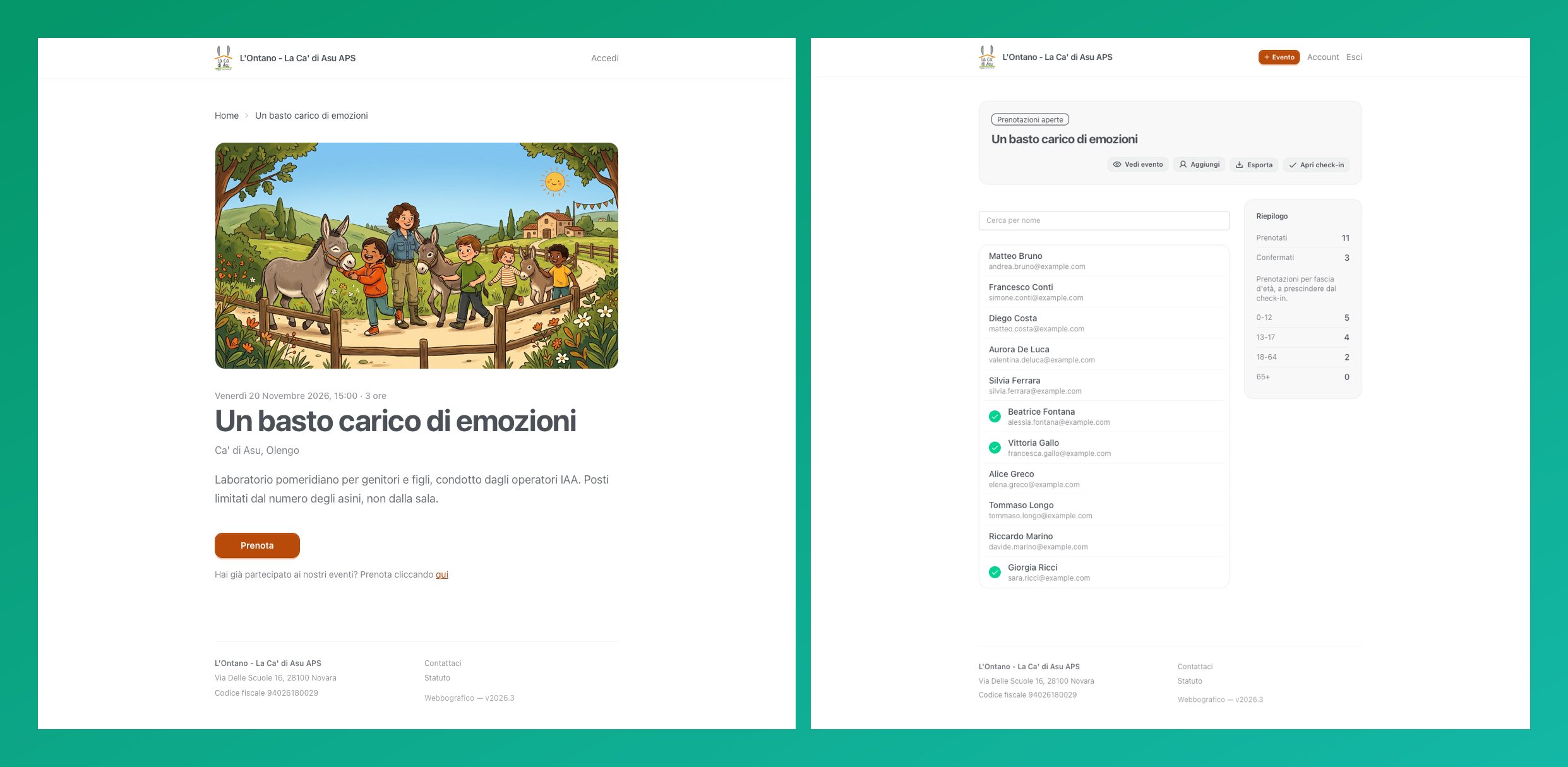Select Alice Greco in the attendee list
The image size is (1568, 767).
pyautogui.click(x=1104, y=479)
